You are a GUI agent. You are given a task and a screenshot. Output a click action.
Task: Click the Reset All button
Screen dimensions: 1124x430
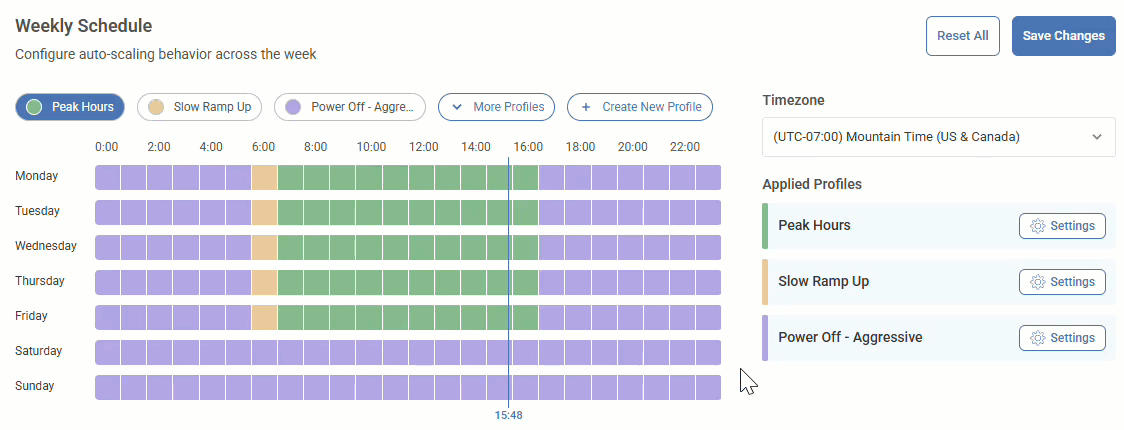point(962,36)
